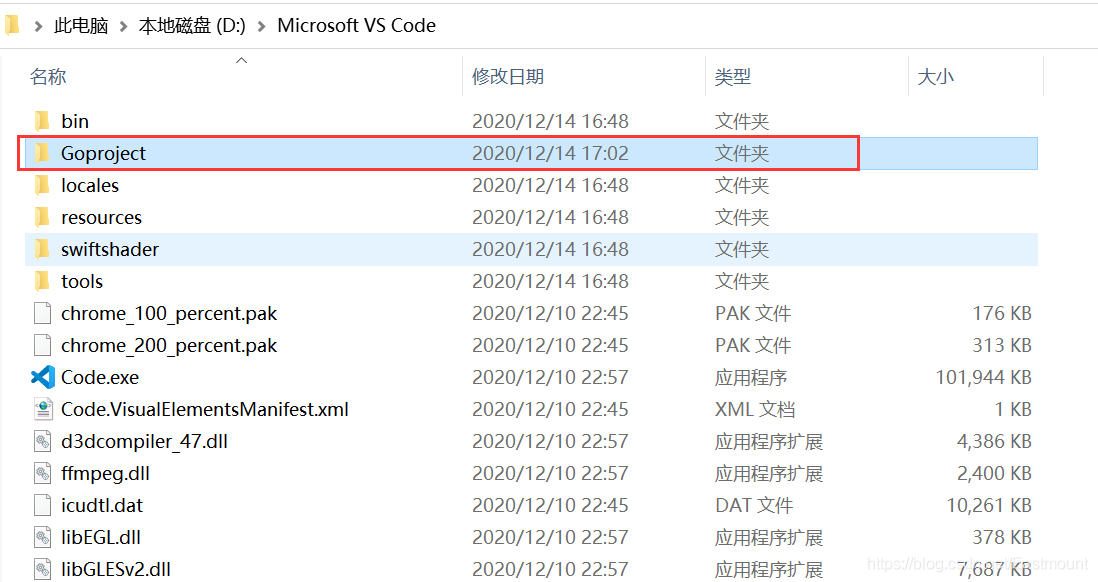The height and width of the screenshot is (582, 1098).
Task: Select the chrome_100_percent.pak file name
Action: 169,314
